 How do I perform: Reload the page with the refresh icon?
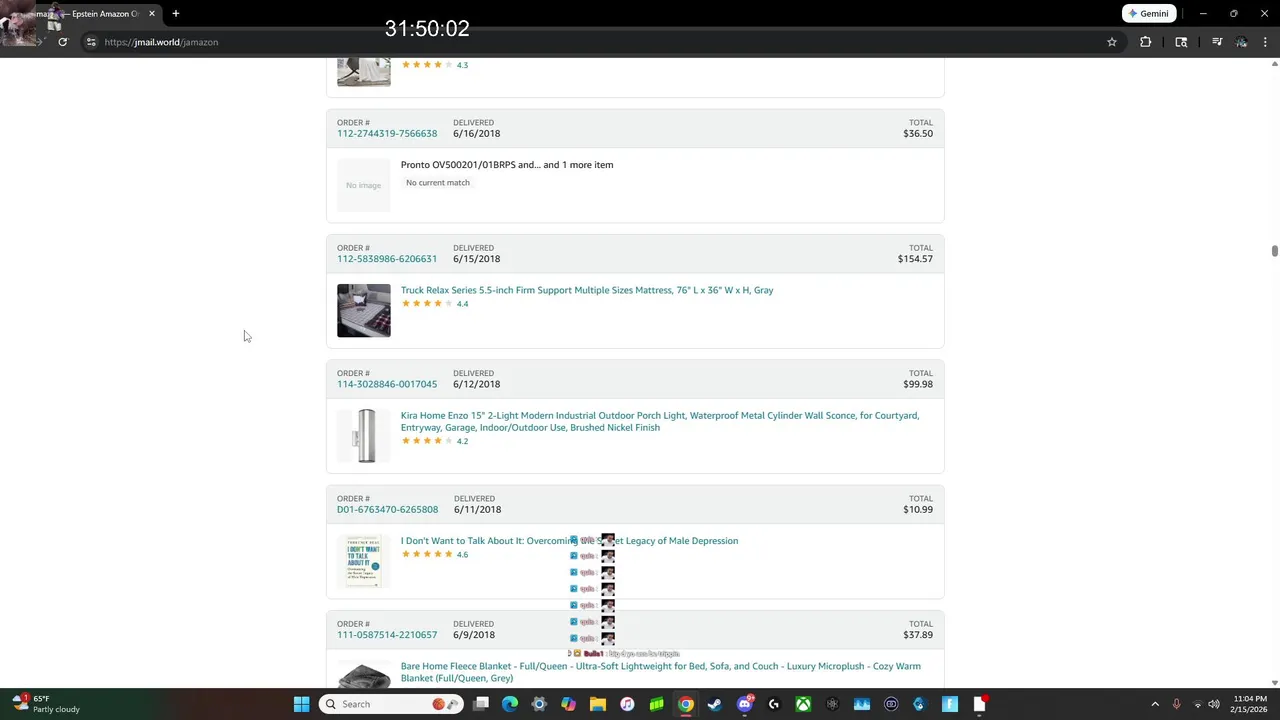(62, 42)
